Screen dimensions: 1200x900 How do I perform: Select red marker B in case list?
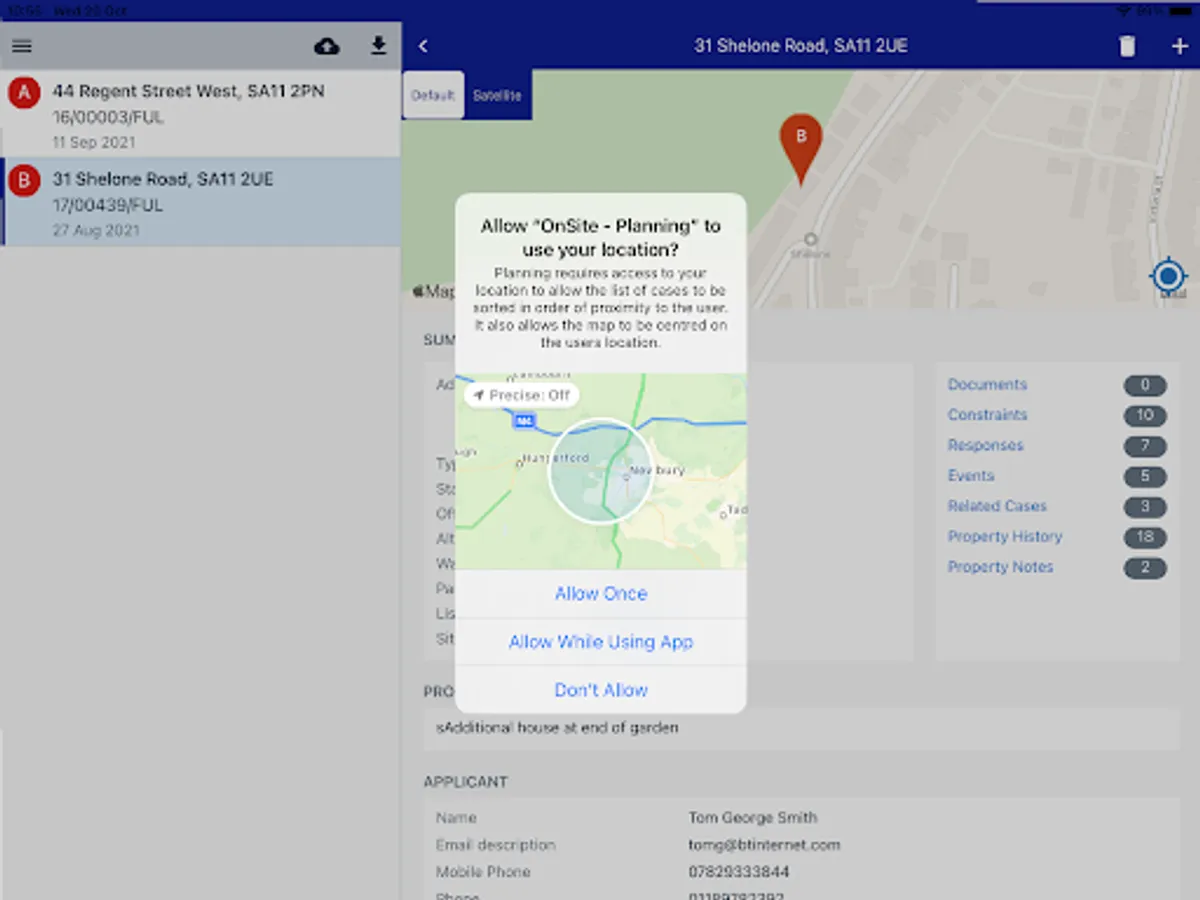24,182
